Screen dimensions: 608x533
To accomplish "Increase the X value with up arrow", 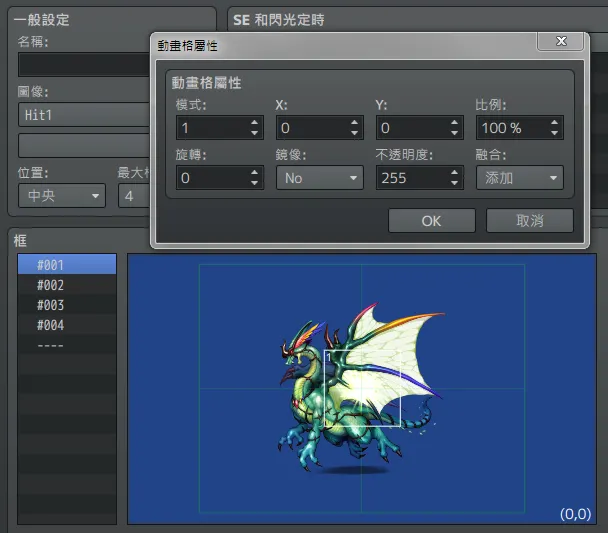I will tap(354, 122).
